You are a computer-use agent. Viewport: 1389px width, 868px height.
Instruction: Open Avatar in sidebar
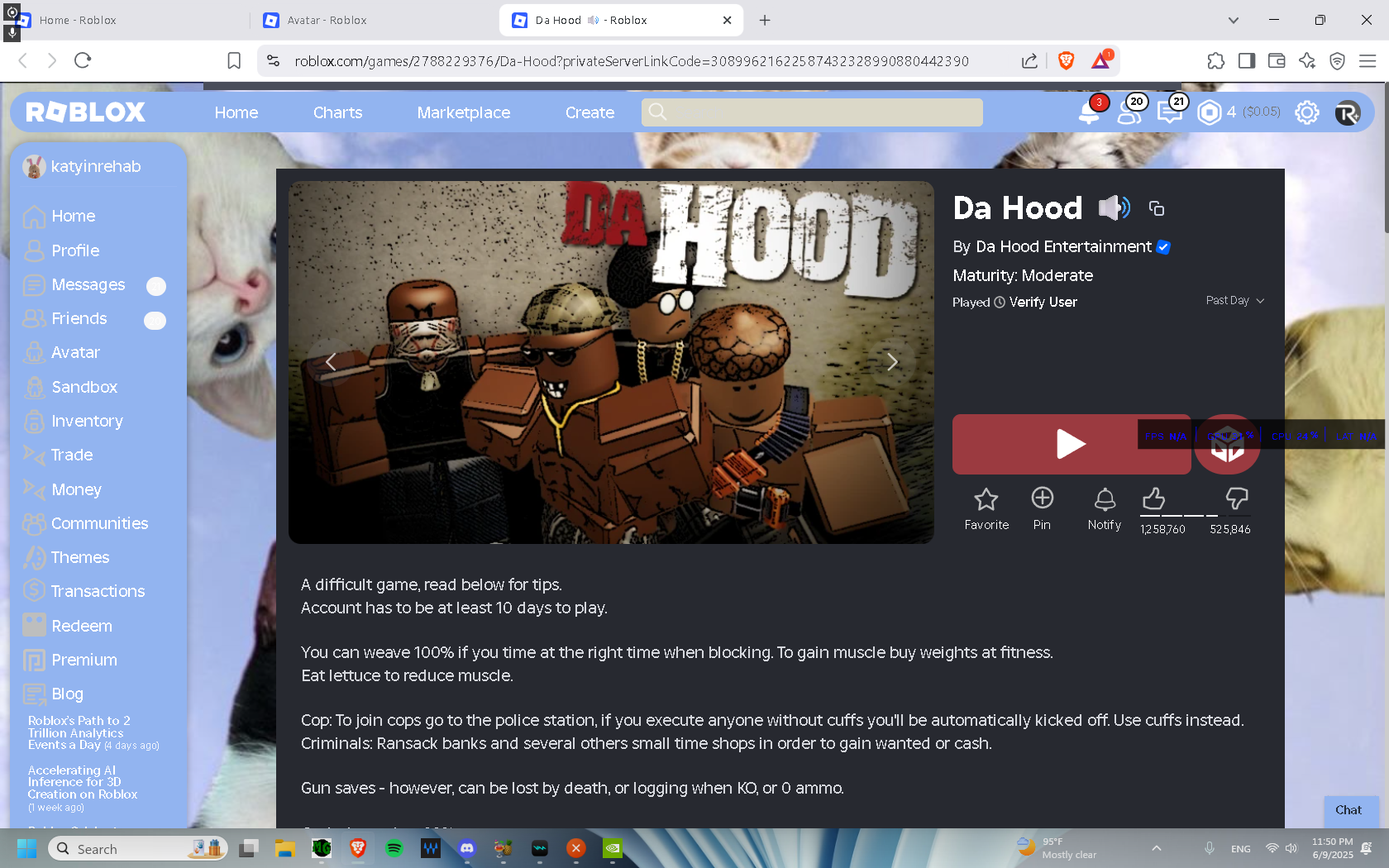click(x=61, y=353)
